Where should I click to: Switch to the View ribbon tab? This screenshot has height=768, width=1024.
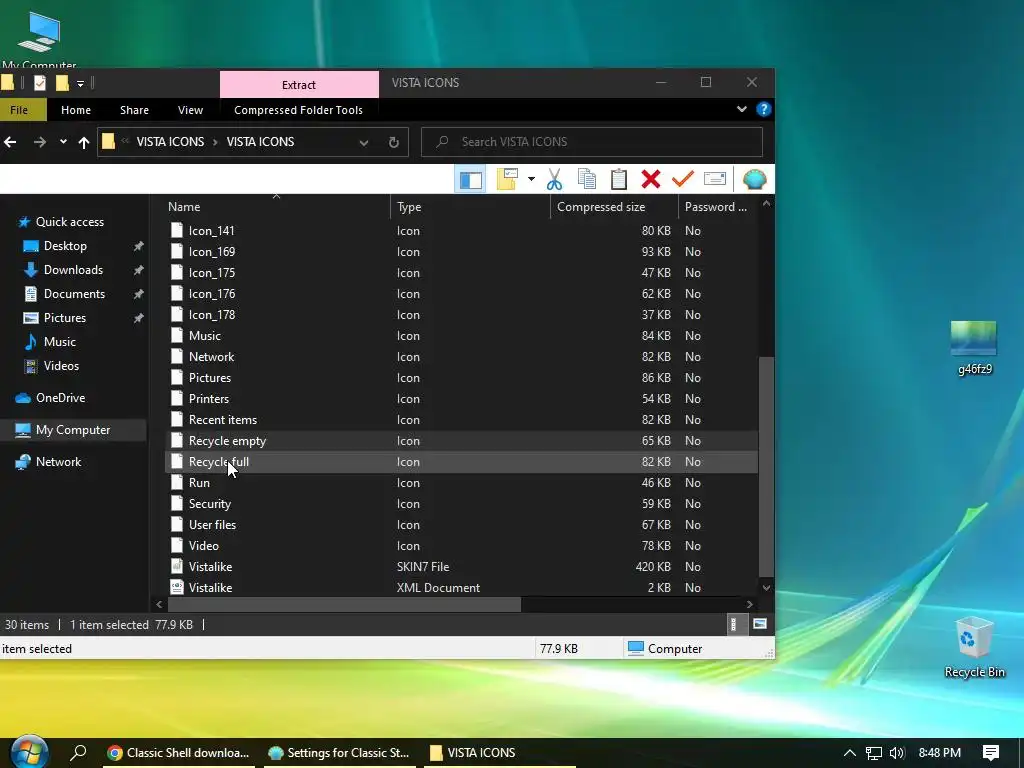pos(190,110)
